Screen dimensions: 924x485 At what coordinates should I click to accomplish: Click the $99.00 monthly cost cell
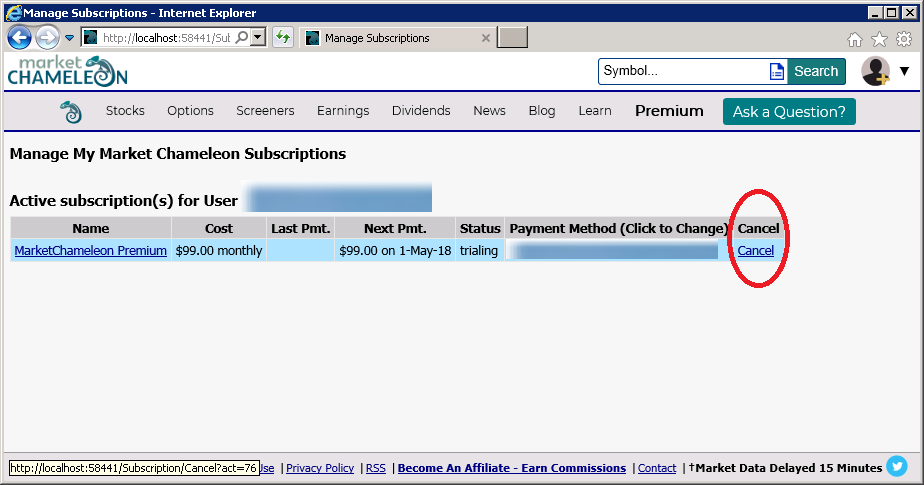(219, 250)
